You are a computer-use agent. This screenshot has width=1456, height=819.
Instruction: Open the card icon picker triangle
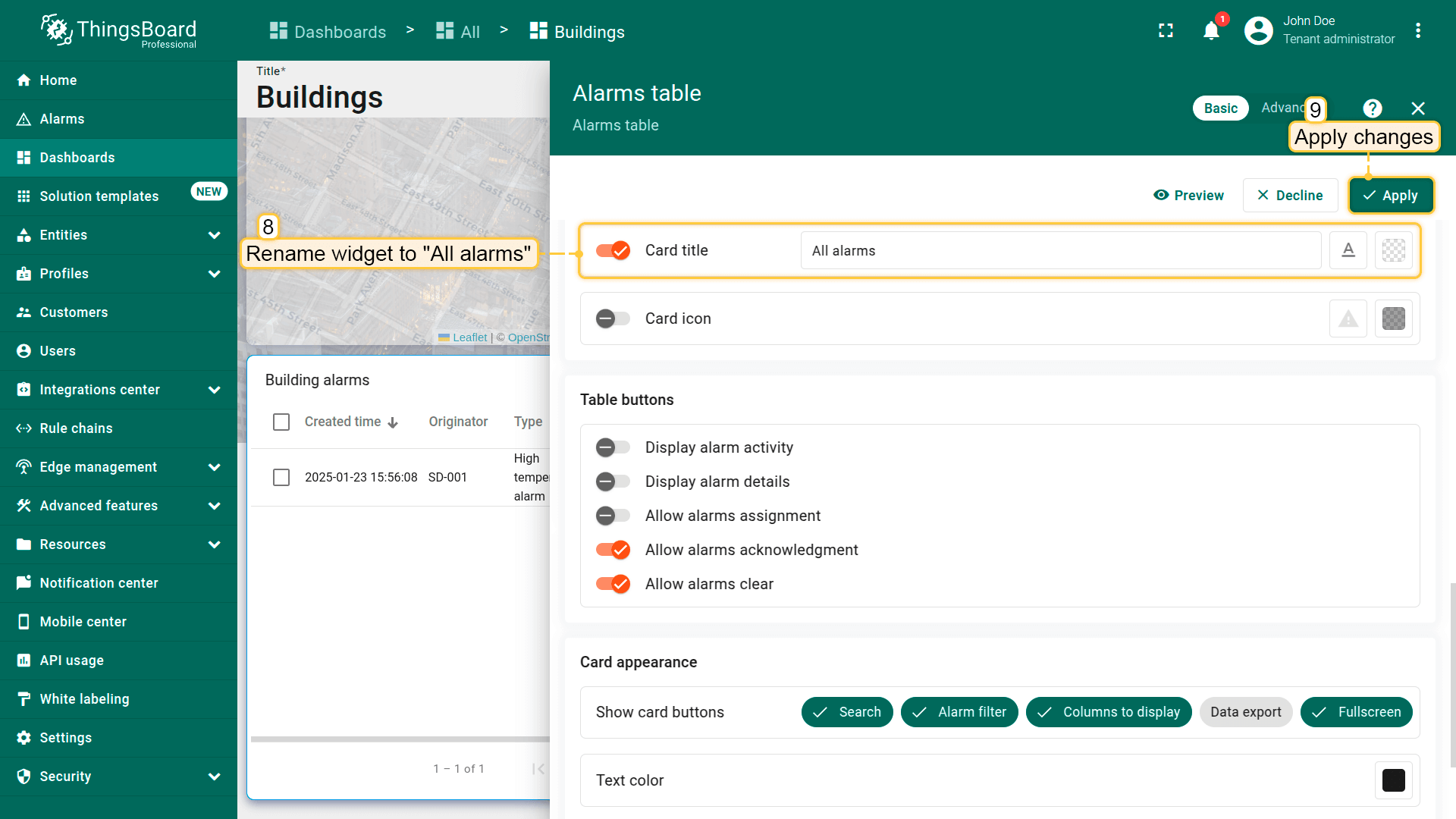pos(1348,318)
